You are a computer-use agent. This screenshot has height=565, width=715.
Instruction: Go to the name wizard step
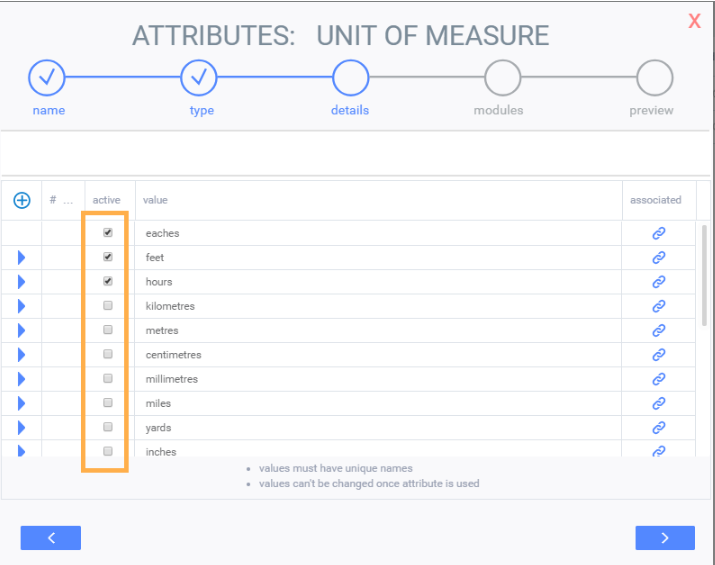47,77
